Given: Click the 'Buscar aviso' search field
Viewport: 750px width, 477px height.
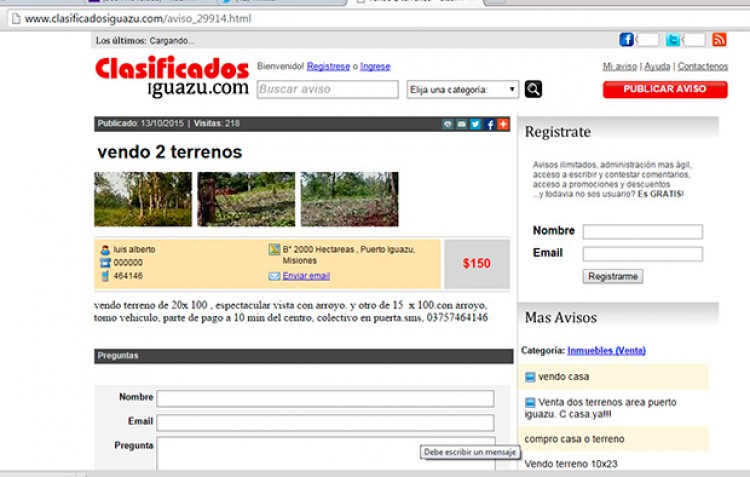Looking at the screenshot, I should [x=327, y=89].
